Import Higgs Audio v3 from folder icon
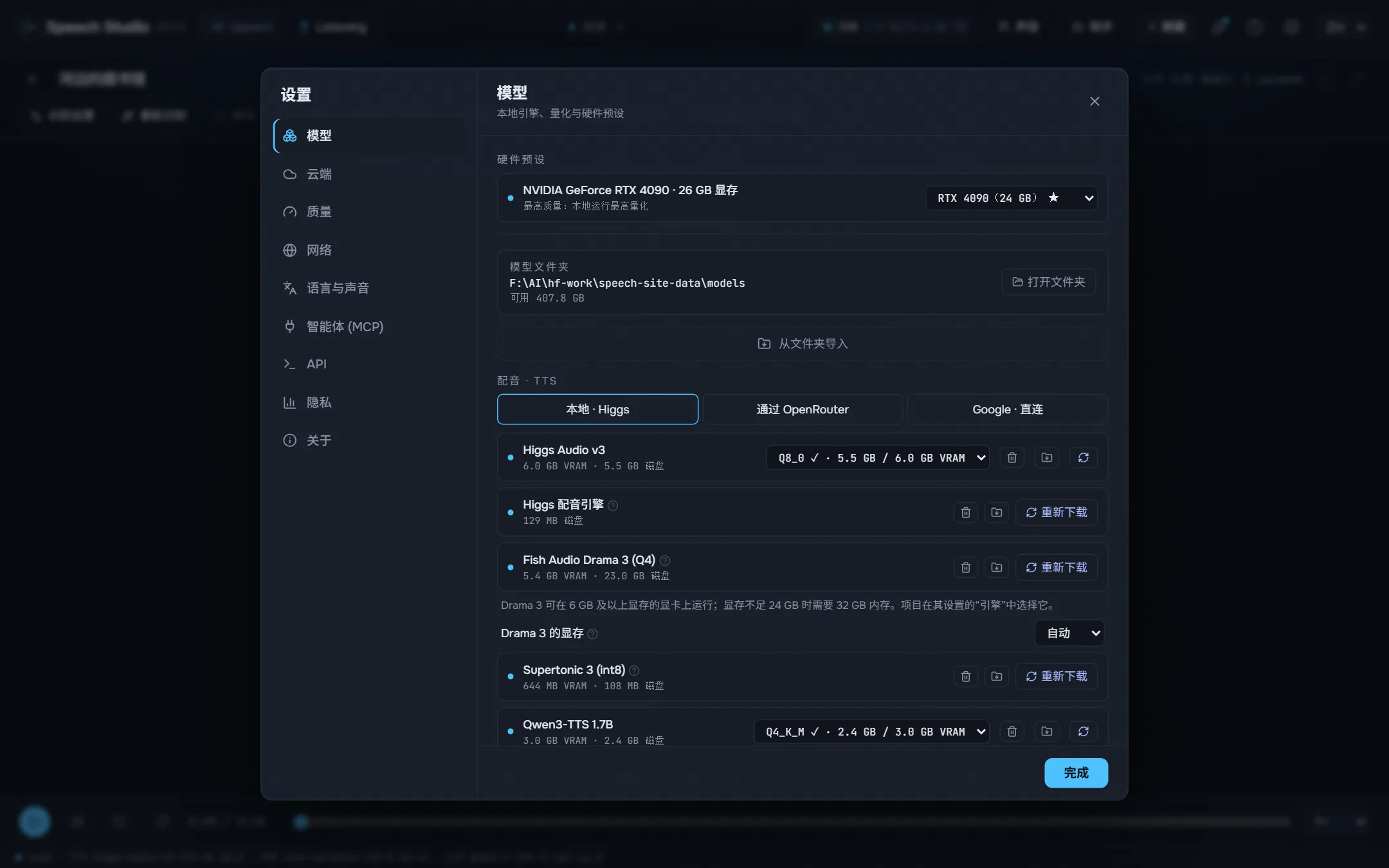This screenshot has height=868, width=1389. click(x=1047, y=458)
